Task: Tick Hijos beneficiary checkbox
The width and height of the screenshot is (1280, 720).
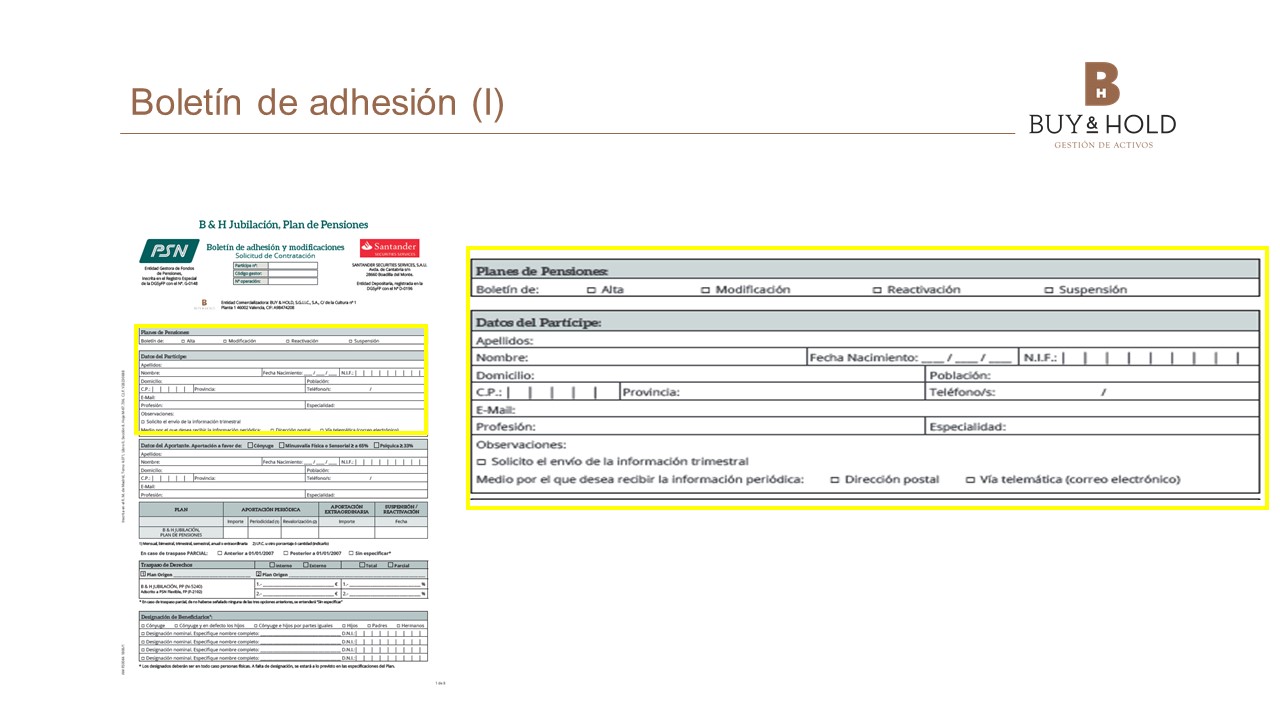Action: pyautogui.click(x=343, y=626)
